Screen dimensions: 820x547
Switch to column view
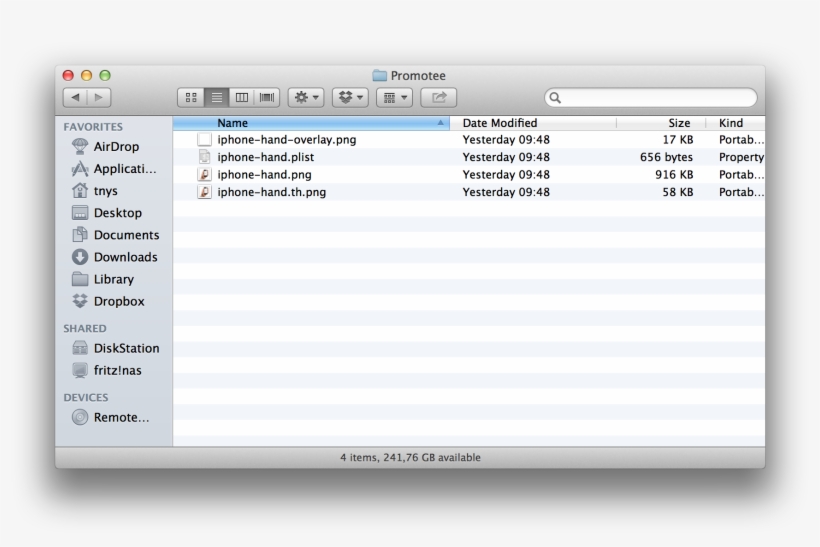click(x=242, y=98)
